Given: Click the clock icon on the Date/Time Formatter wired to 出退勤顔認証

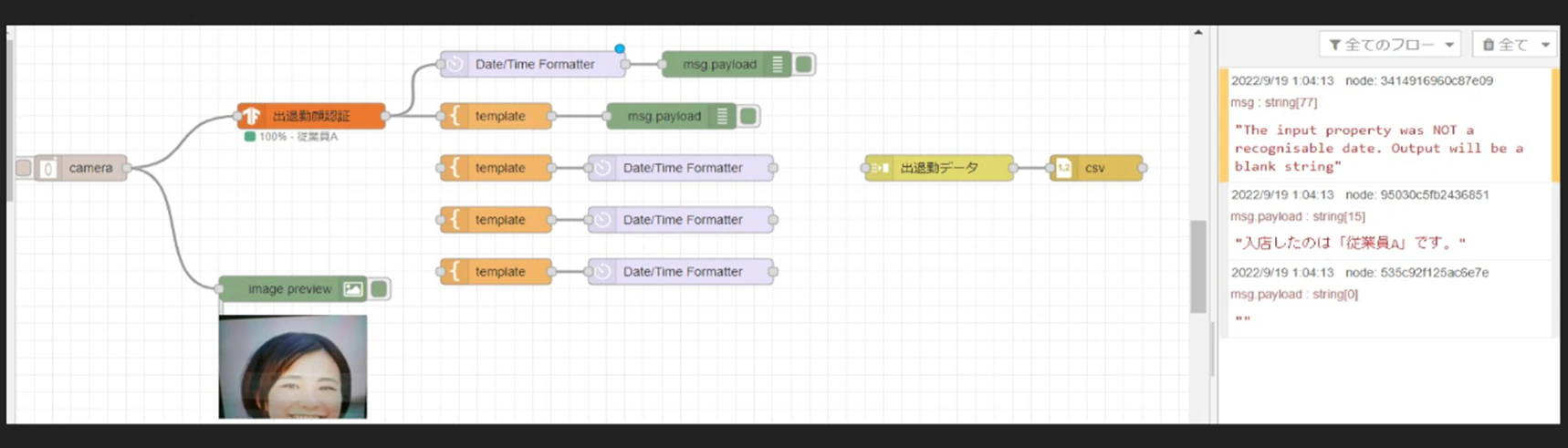Looking at the screenshot, I should pos(455,64).
